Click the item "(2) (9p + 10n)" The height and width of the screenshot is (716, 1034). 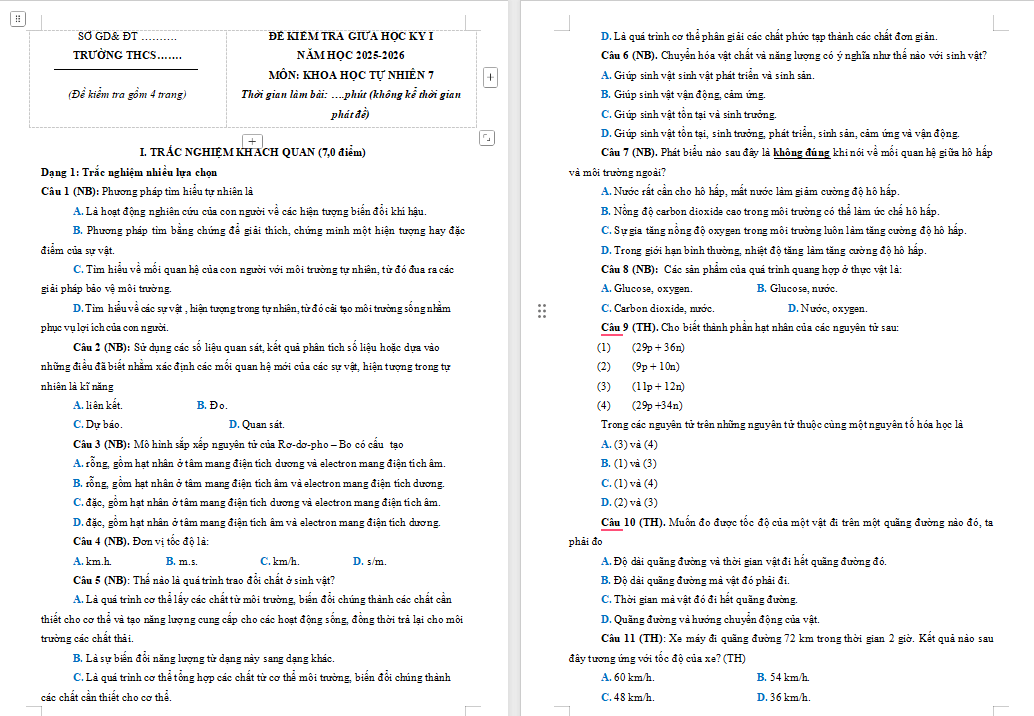click(x=638, y=366)
